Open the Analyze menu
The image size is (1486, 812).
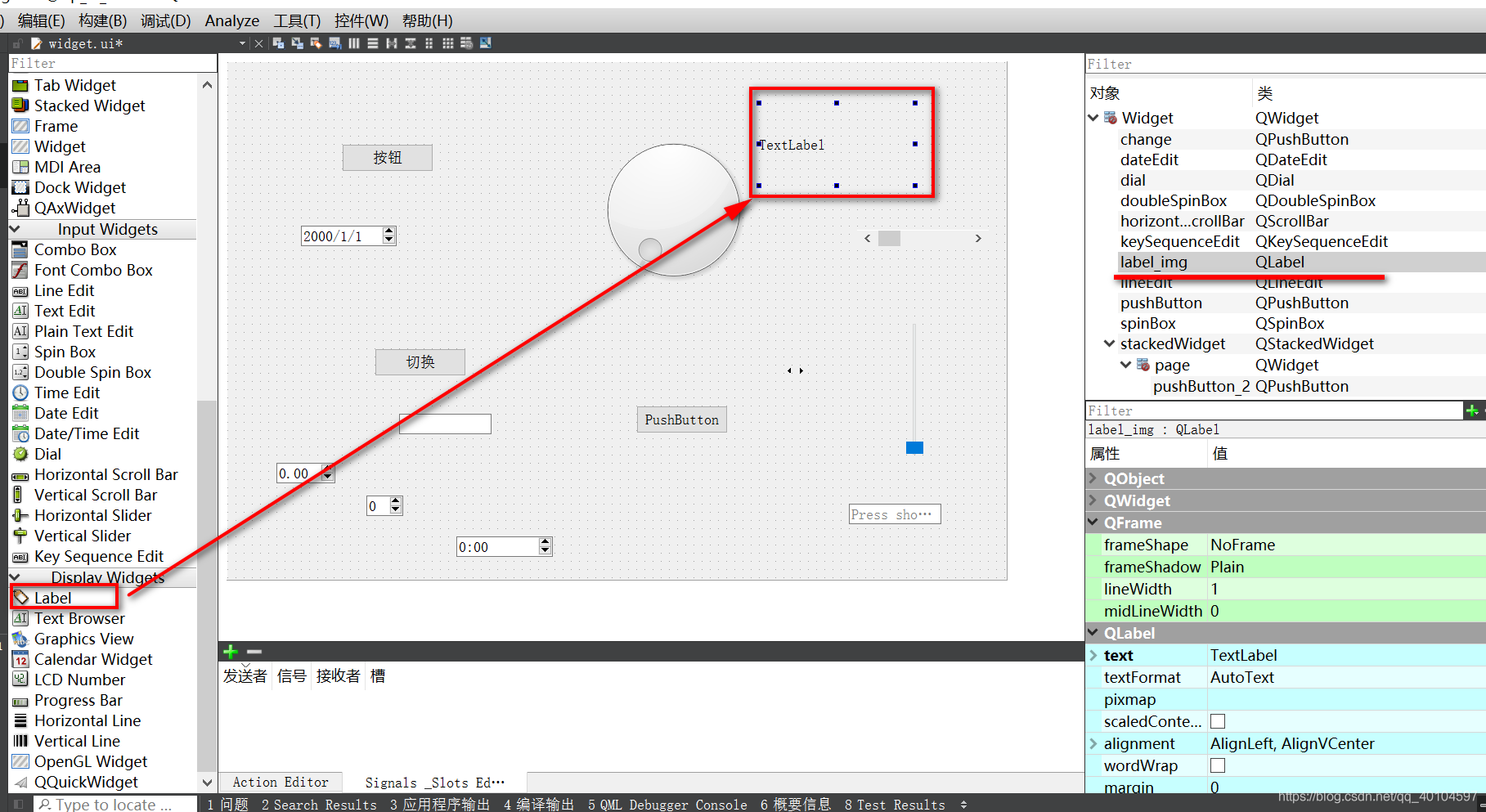click(x=232, y=20)
